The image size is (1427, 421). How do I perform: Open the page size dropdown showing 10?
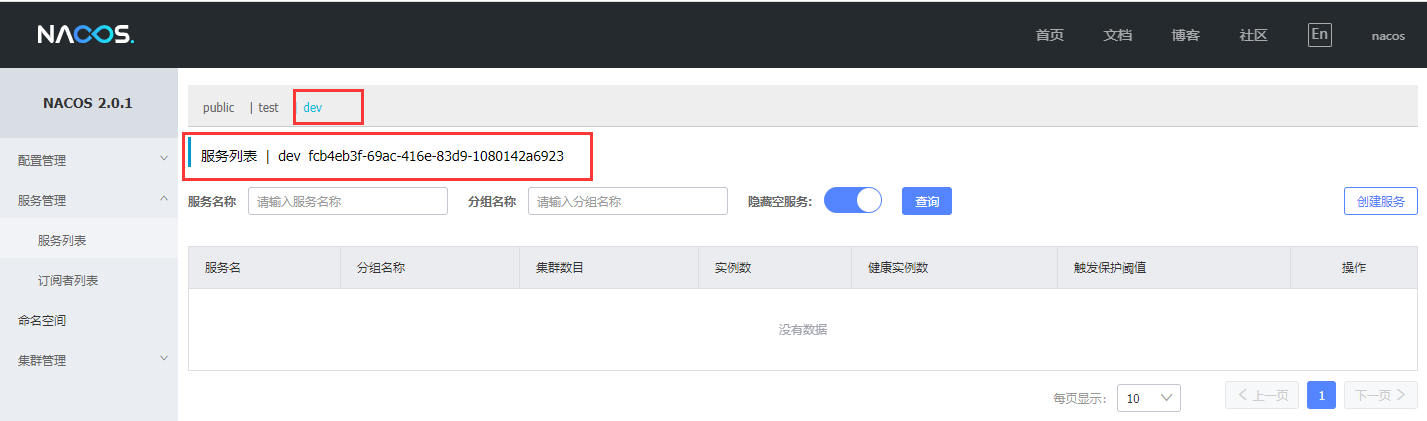click(x=1149, y=398)
